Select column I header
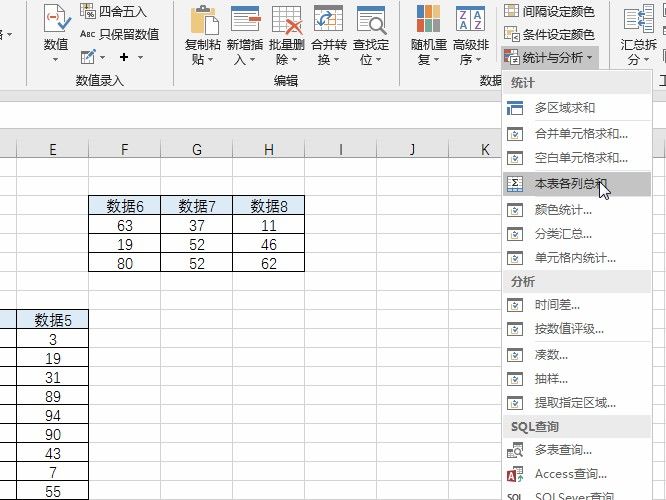Screen dimensions: 666x500 (341, 150)
